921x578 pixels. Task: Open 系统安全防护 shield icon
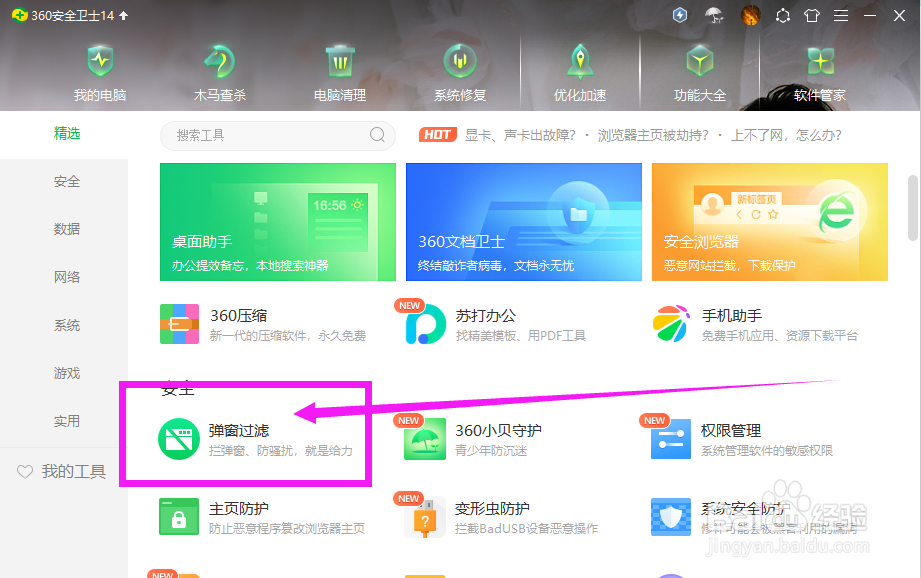point(671,517)
